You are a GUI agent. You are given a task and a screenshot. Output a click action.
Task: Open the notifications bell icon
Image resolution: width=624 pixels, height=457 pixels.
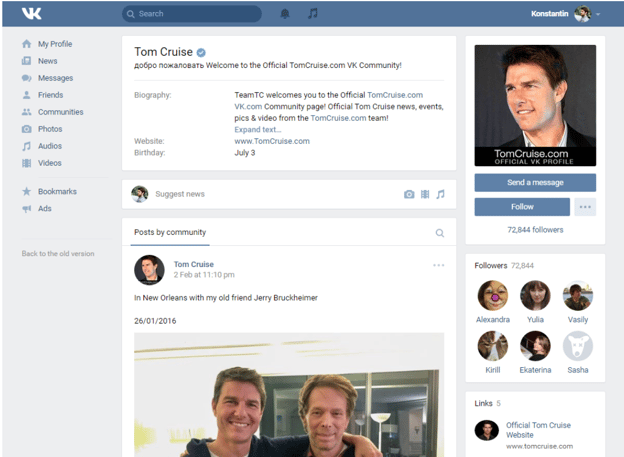[x=285, y=14]
